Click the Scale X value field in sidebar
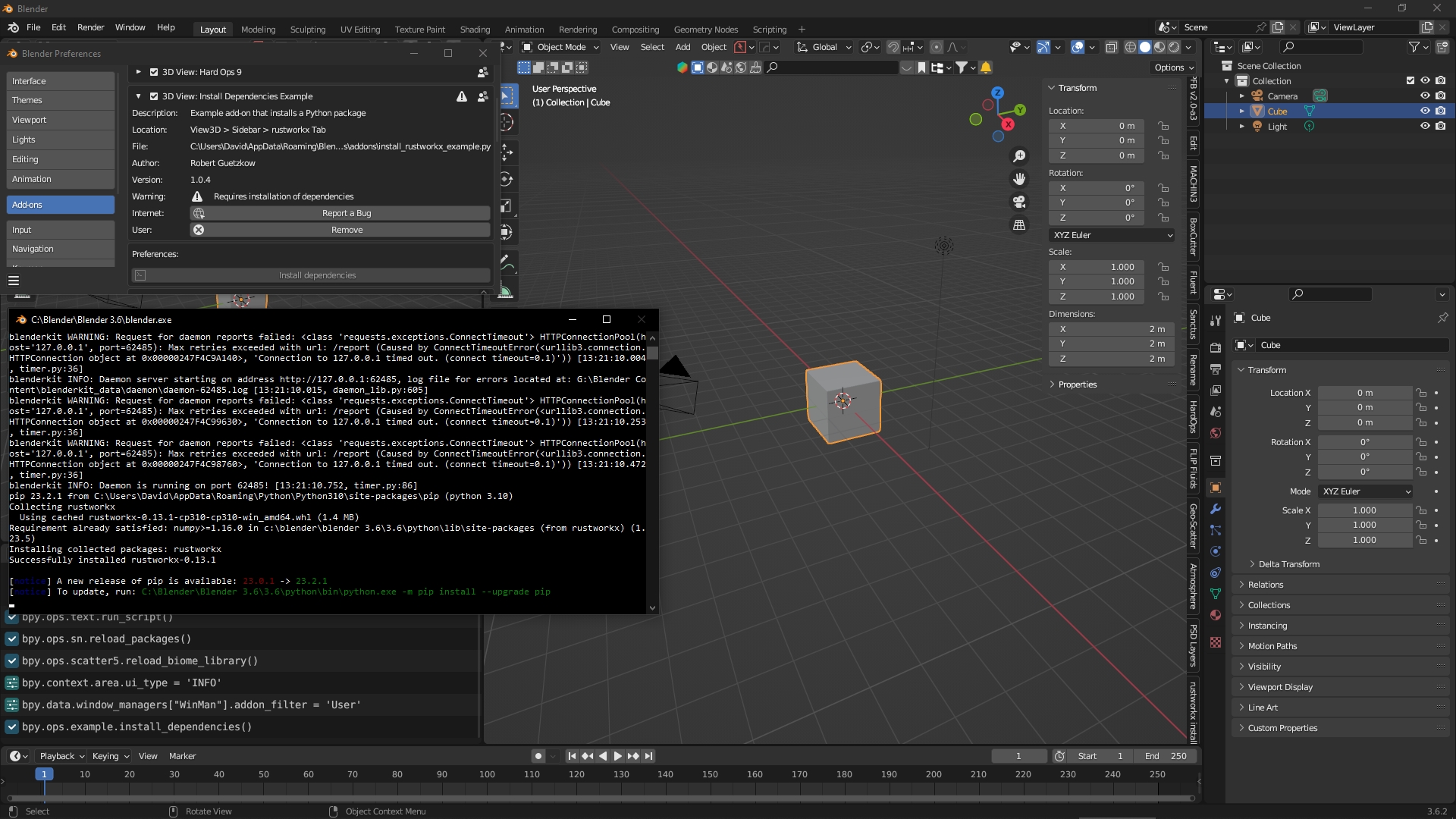 click(1098, 267)
